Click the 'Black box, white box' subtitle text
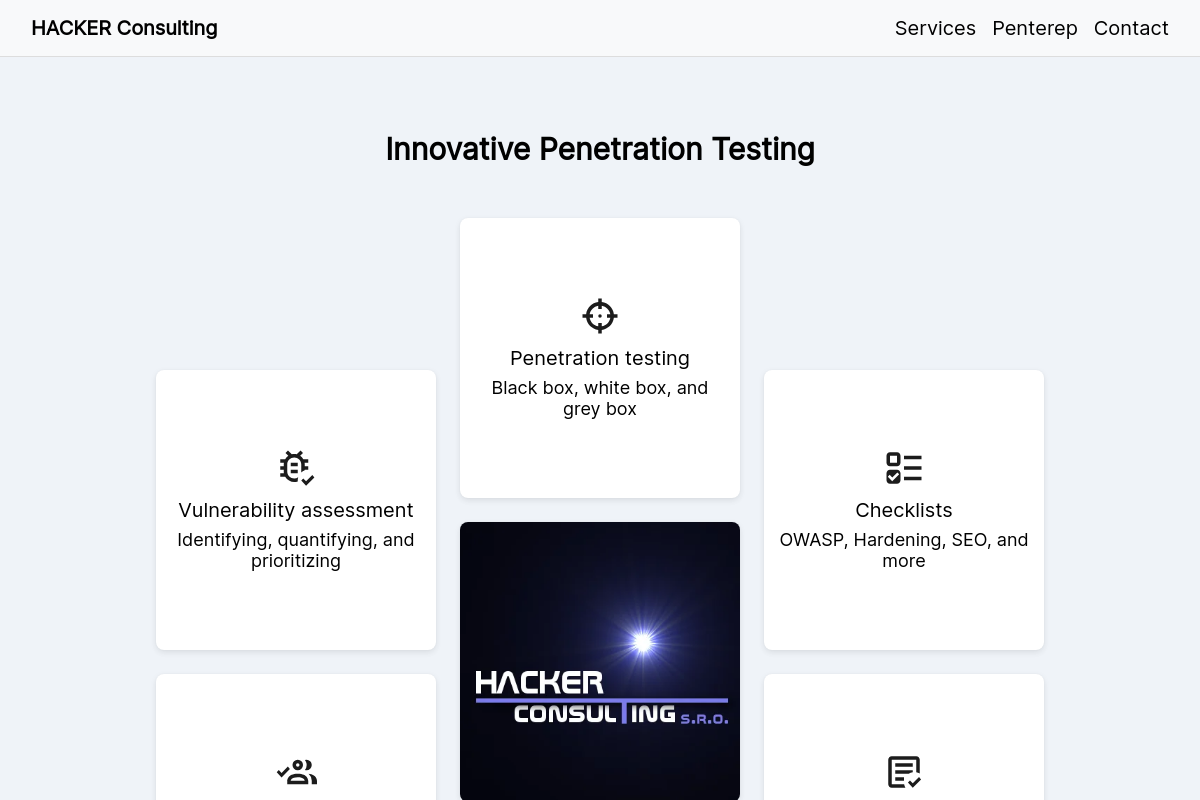1200x800 pixels. coord(599,397)
